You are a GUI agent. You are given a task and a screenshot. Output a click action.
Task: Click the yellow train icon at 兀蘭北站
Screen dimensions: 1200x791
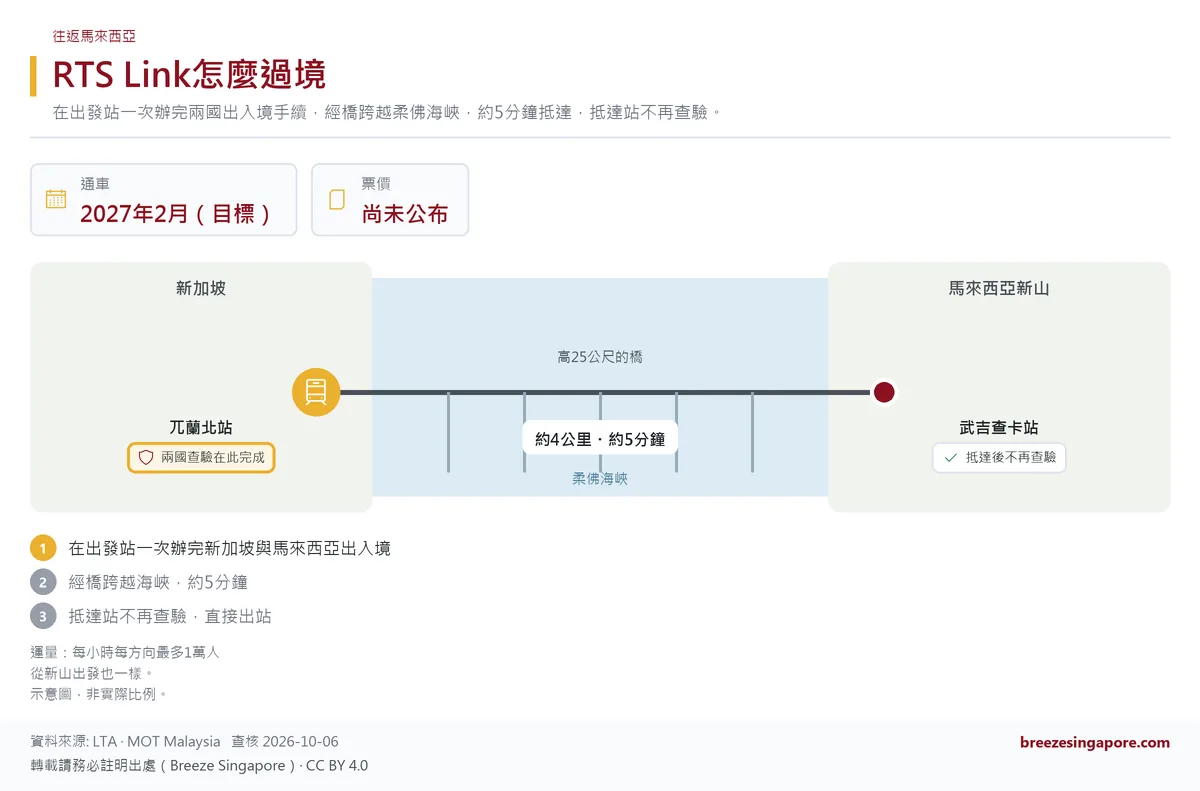pos(316,392)
